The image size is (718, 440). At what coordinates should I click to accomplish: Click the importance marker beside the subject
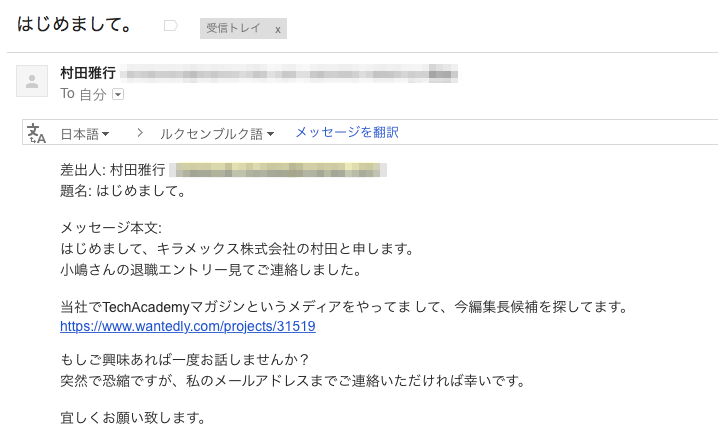[170, 26]
